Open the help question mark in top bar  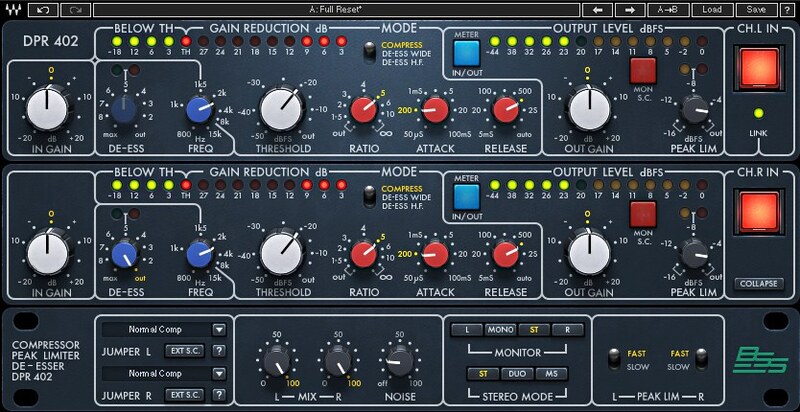(x=786, y=10)
